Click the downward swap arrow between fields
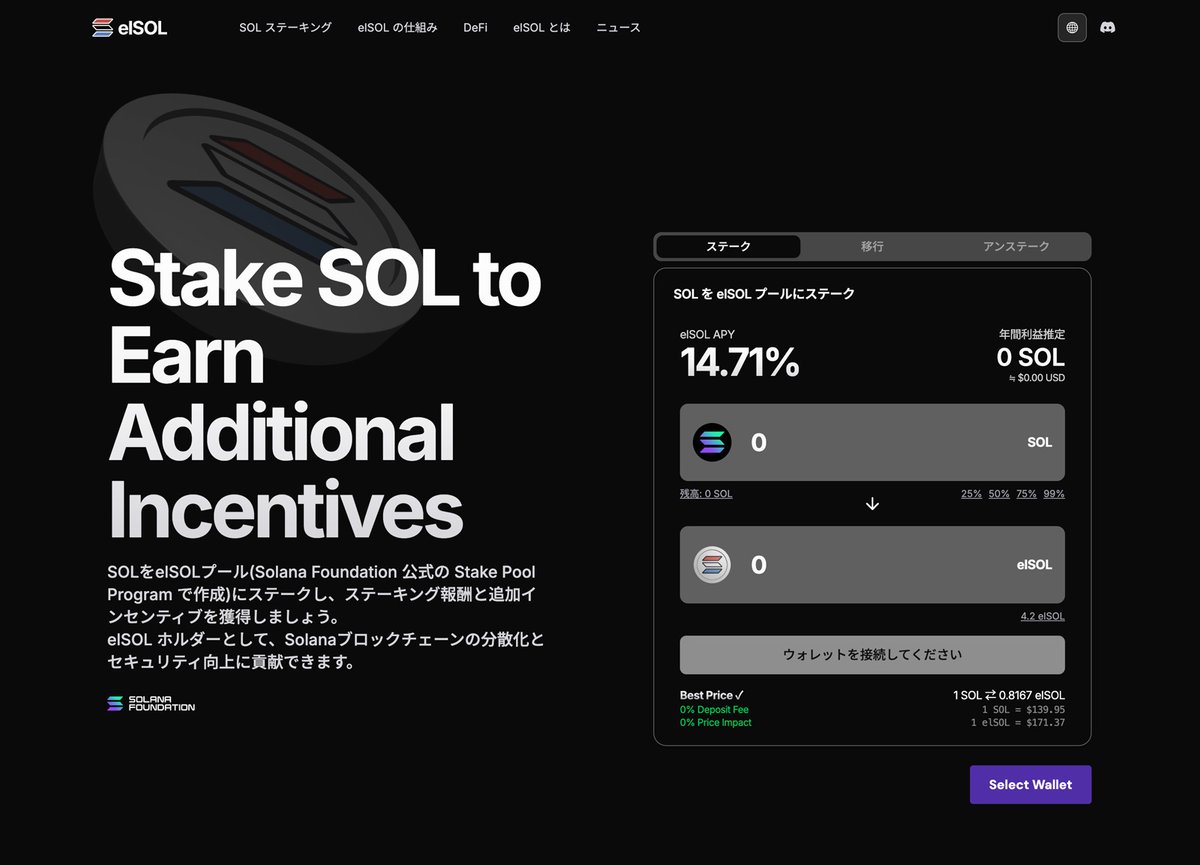1200x865 pixels. coord(871,503)
